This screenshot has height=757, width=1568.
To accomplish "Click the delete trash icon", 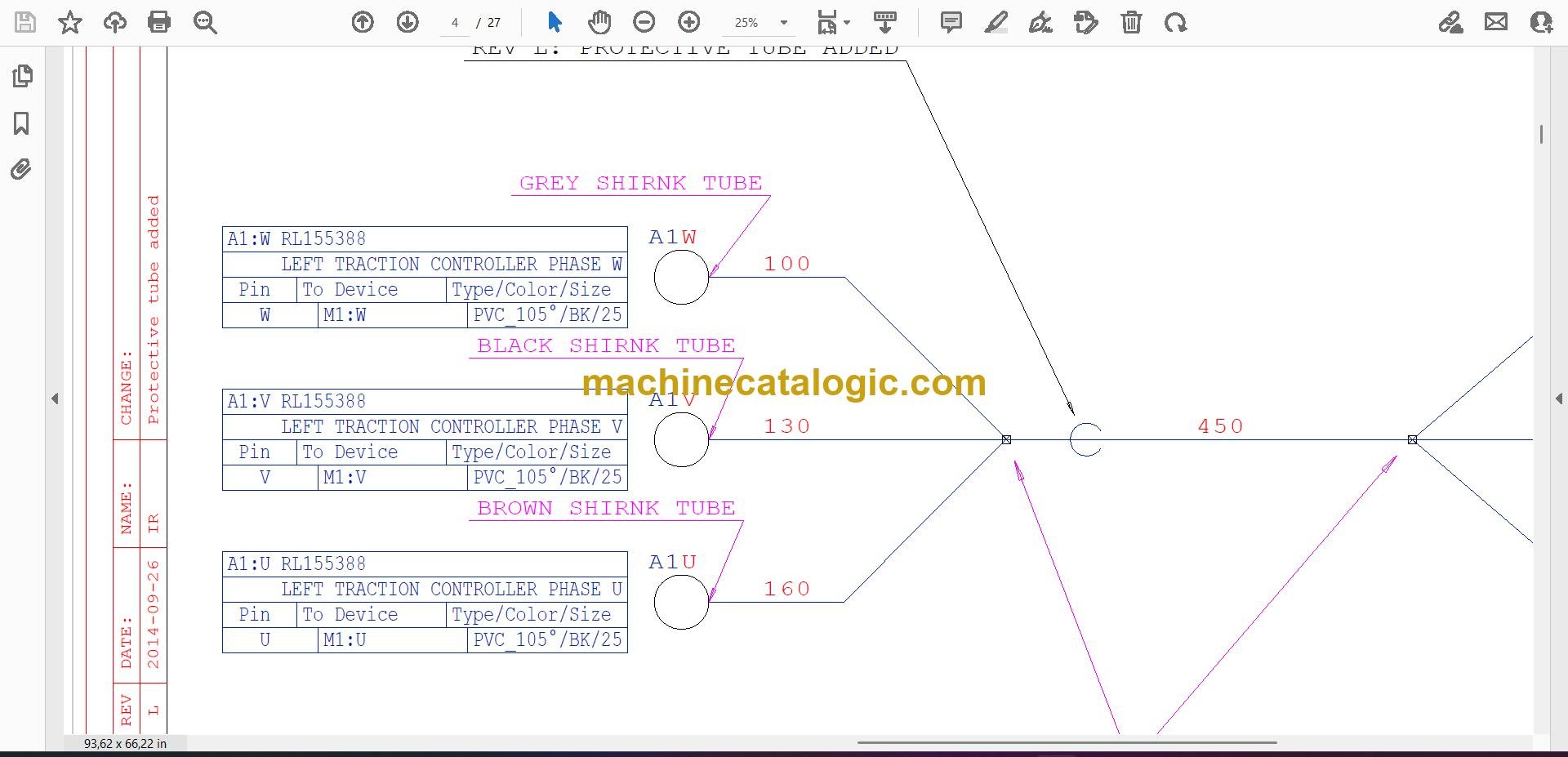I will click(x=1131, y=22).
